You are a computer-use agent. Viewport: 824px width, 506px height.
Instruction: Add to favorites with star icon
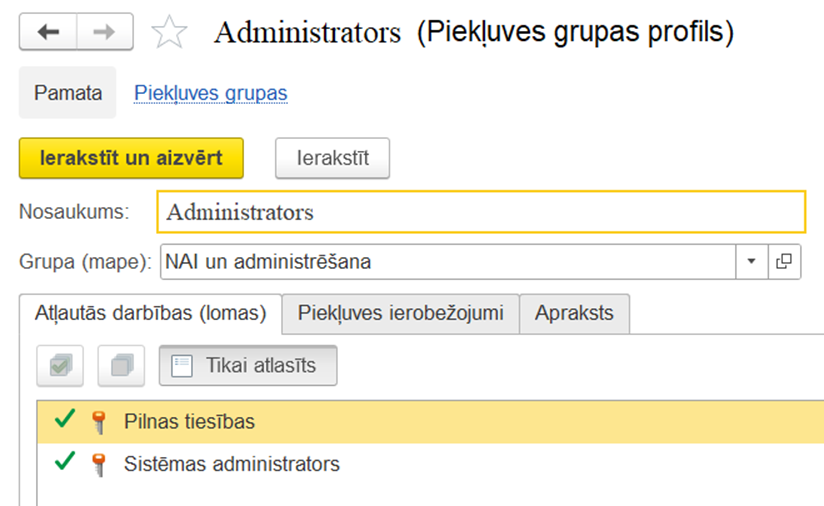169,34
